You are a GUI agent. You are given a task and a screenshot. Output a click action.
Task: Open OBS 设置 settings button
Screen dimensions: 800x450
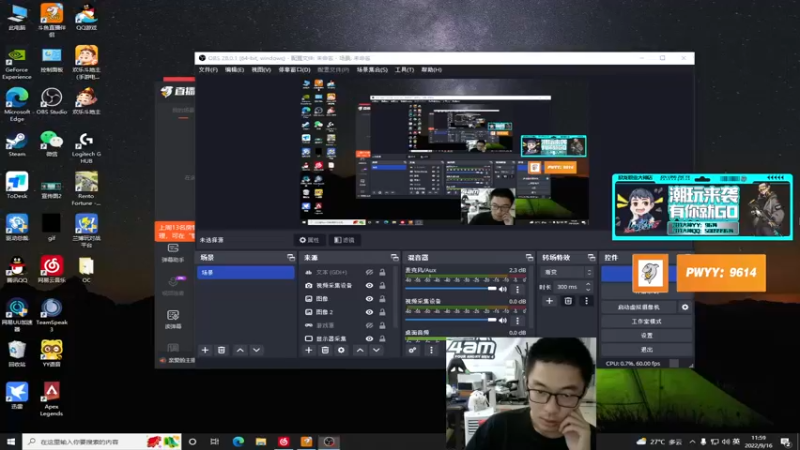[646, 336]
